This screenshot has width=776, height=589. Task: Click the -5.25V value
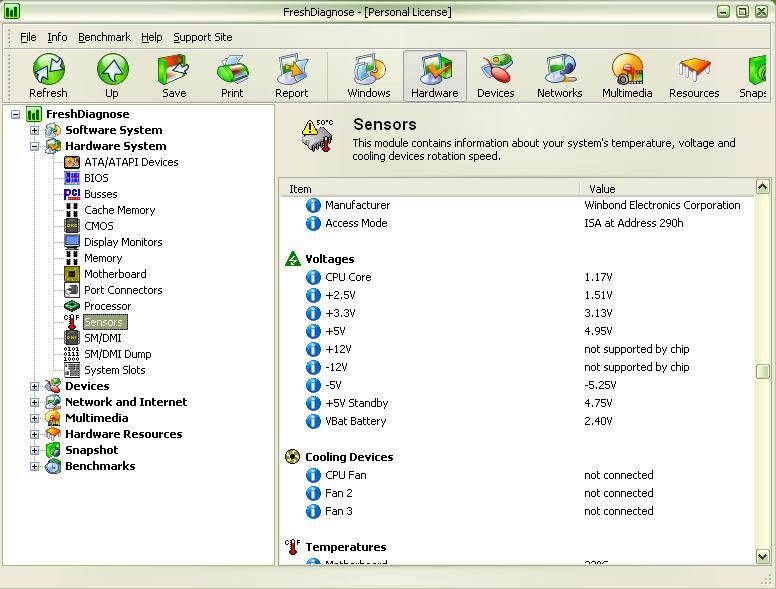coord(600,385)
